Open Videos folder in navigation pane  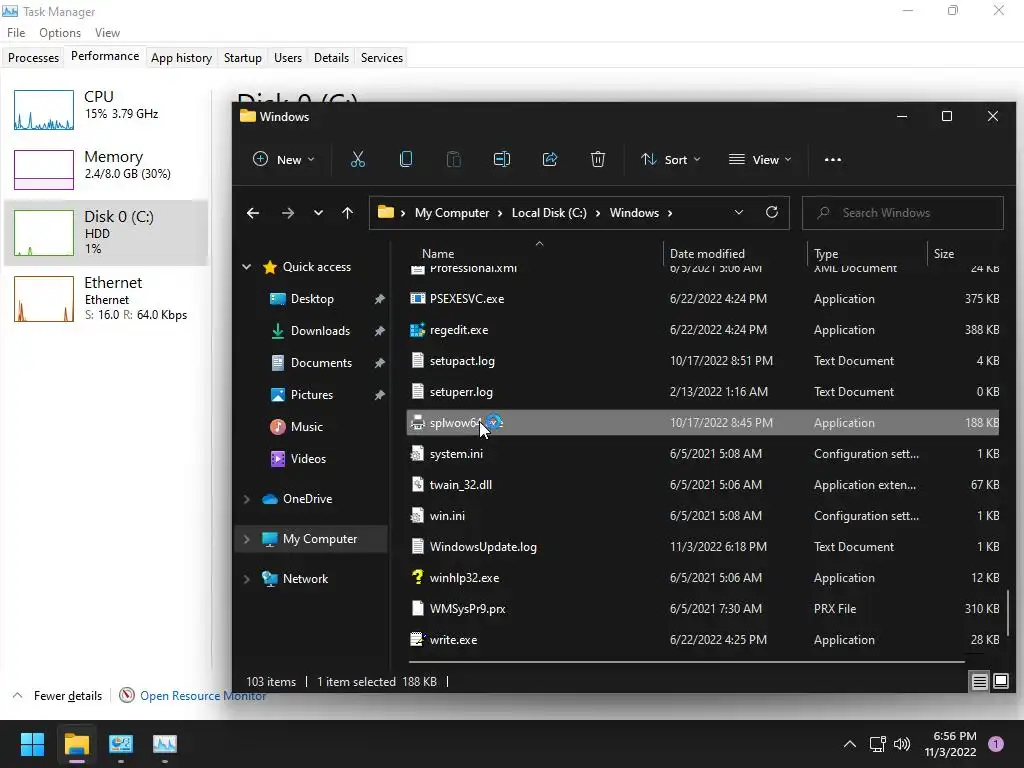308,458
